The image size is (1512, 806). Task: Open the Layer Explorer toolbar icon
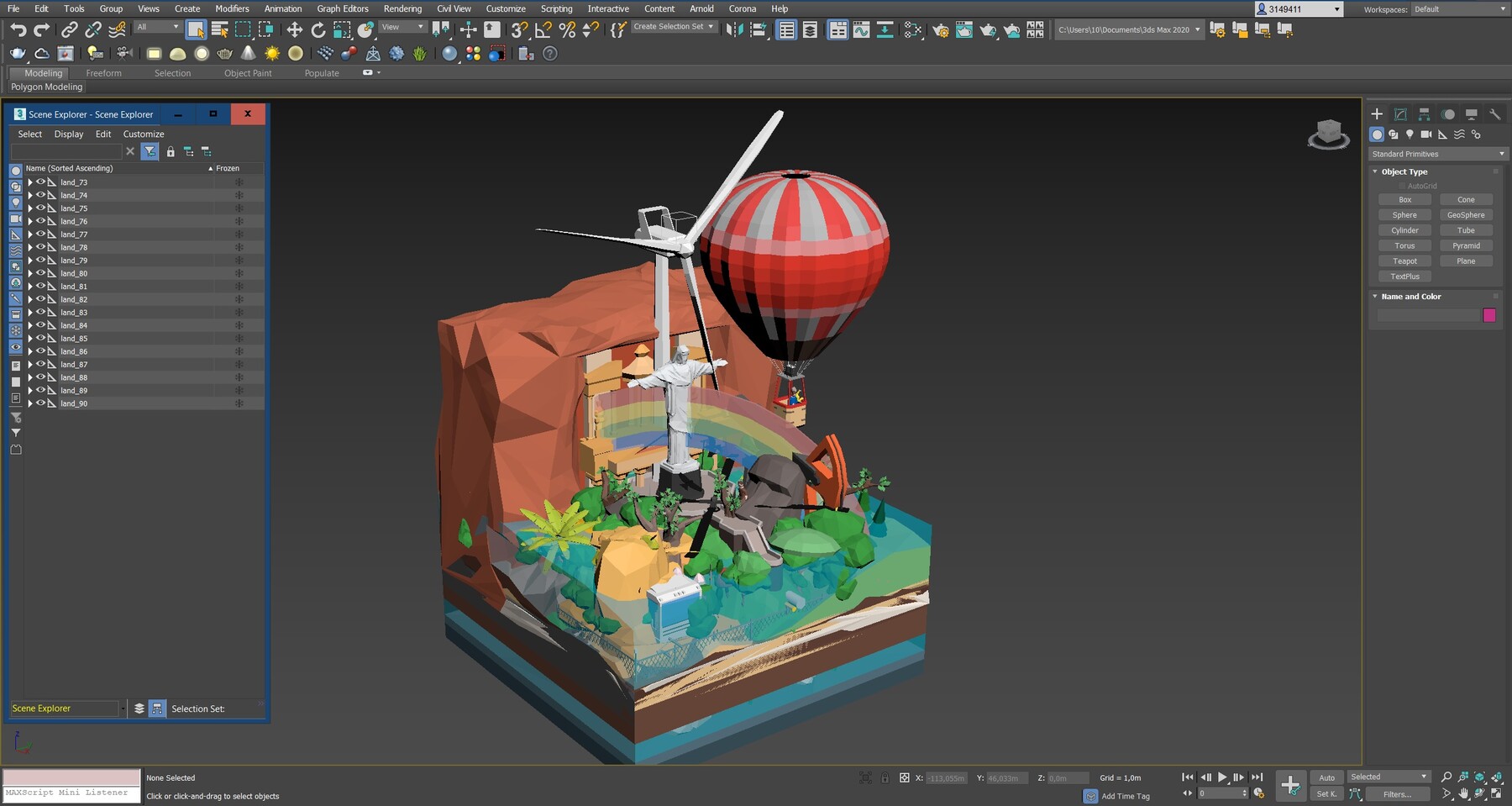click(x=810, y=30)
